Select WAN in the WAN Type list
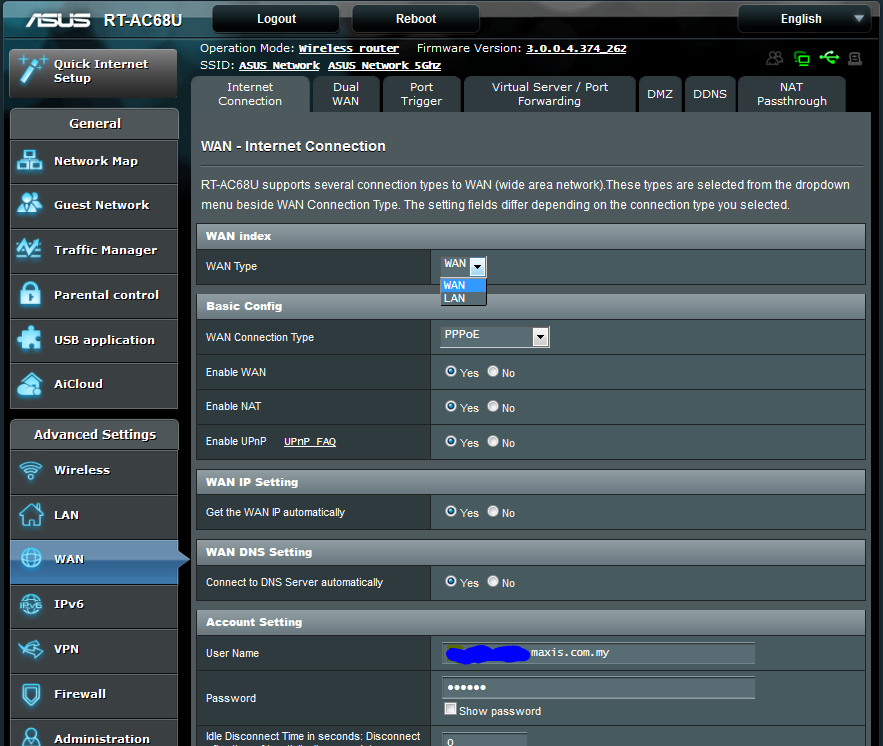This screenshot has width=883, height=746. [463, 285]
